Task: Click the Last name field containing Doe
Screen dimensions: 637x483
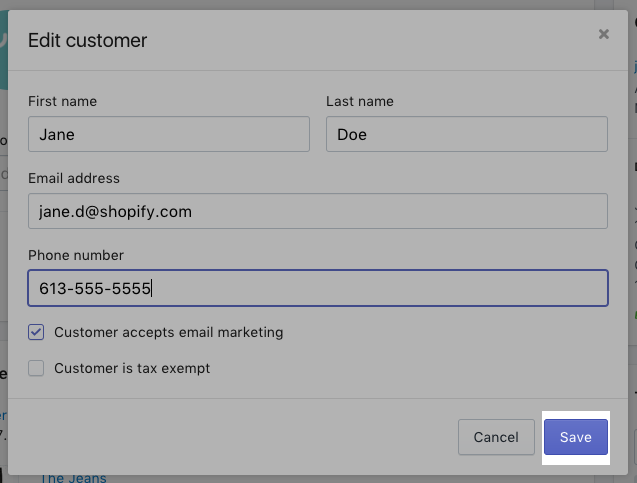Action: click(x=467, y=134)
